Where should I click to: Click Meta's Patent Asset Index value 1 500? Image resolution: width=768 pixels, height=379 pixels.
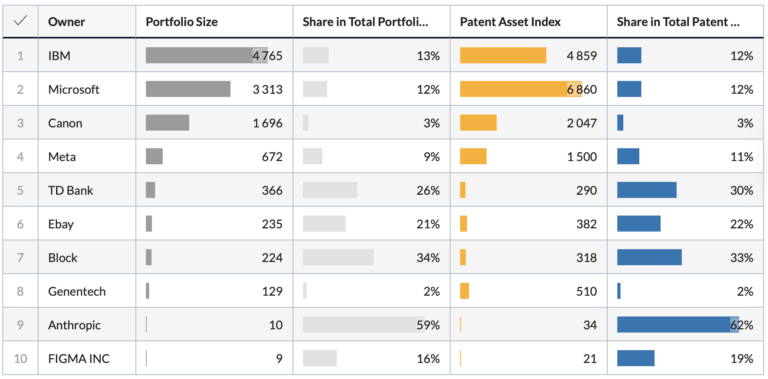pyautogui.click(x=582, y=157)
